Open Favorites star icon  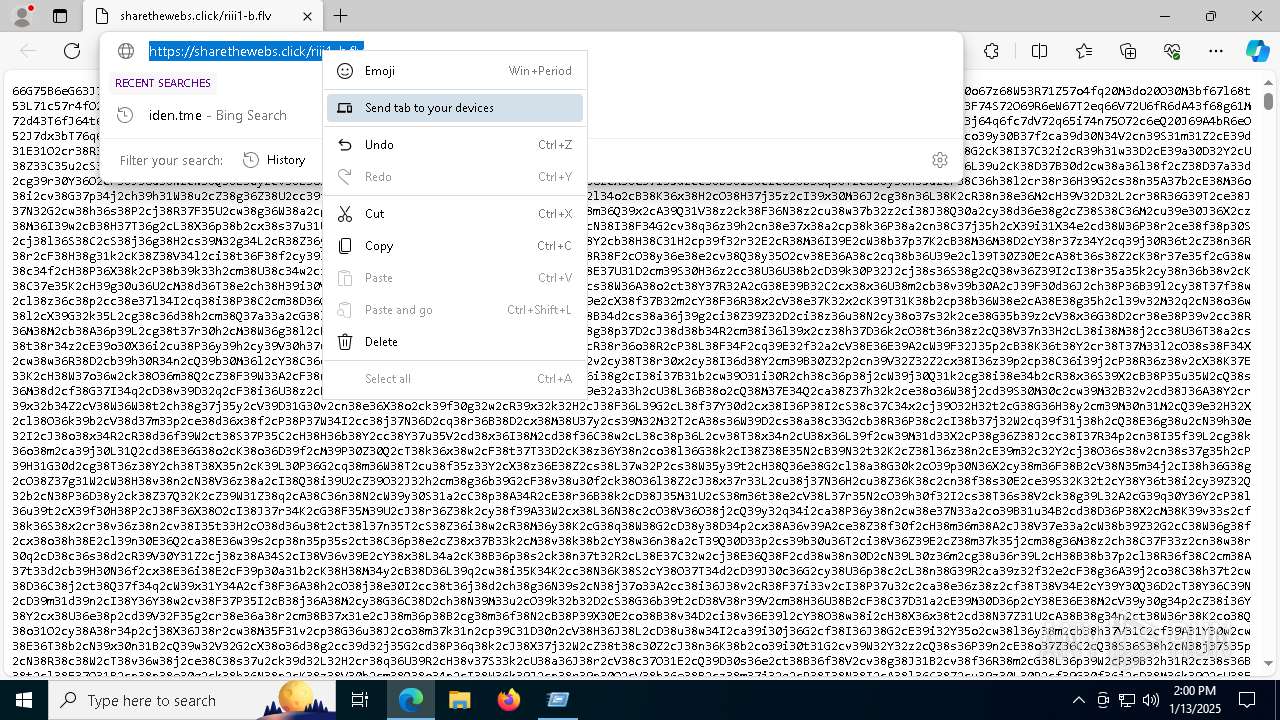pyautogui.click(x=1084, y=51)
